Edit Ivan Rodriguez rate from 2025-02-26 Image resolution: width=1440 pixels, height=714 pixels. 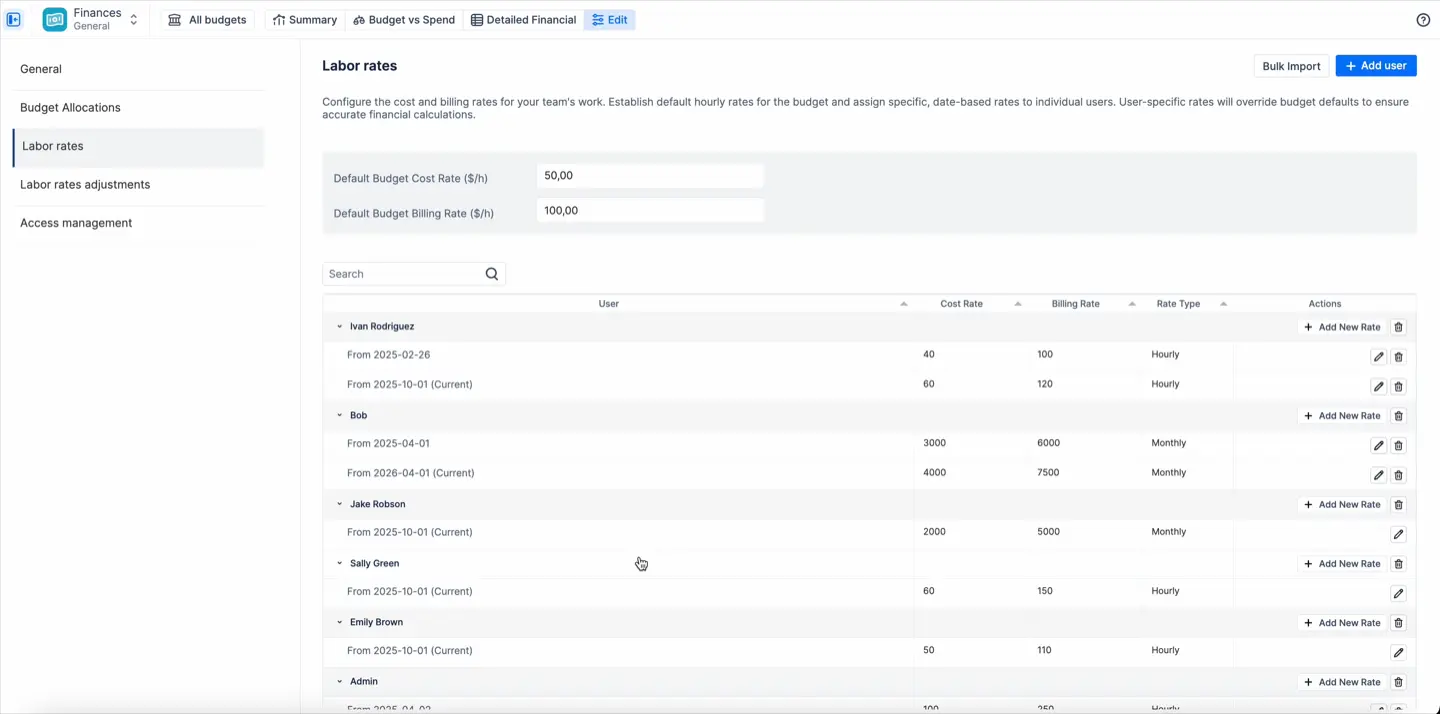coord(1378,357)
